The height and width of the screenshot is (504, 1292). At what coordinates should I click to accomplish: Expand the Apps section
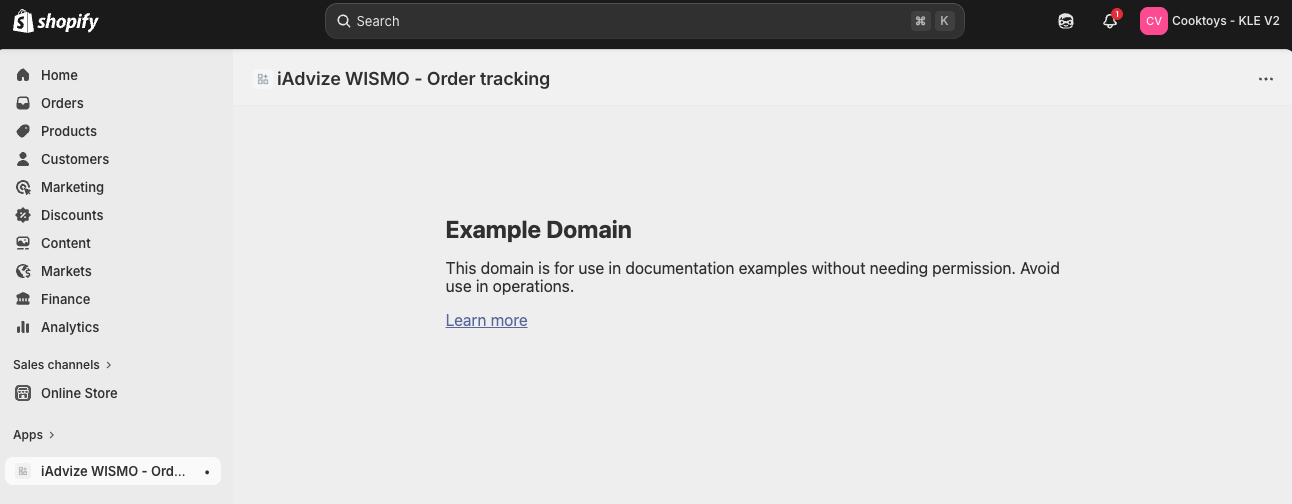(x=34, y=435)
